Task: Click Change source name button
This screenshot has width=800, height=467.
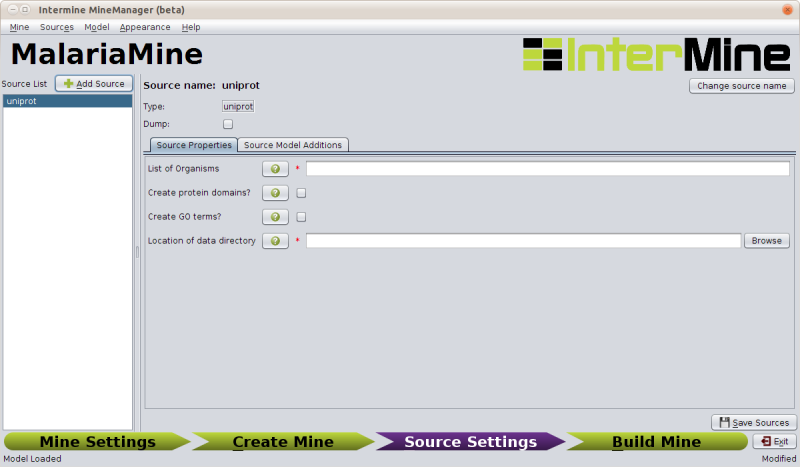Action: (x=742, y=86)
